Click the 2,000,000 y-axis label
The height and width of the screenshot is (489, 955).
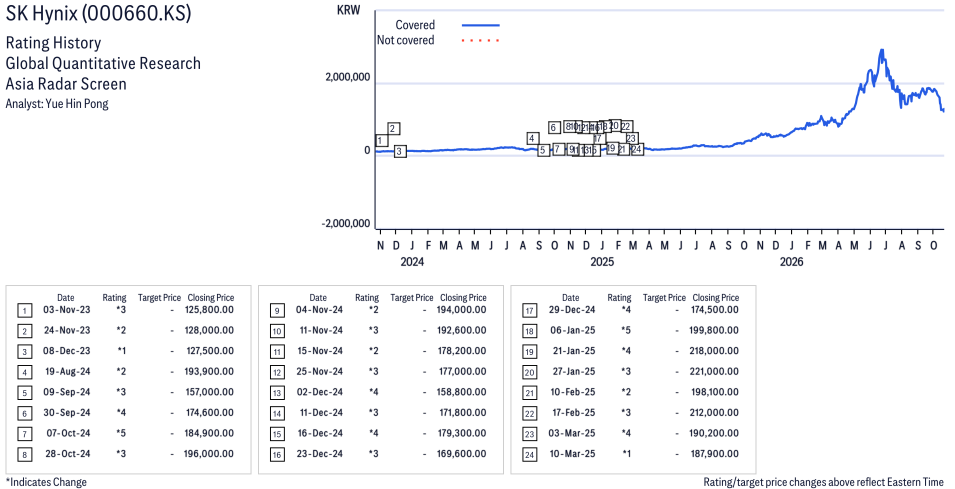tap(347, 77)
